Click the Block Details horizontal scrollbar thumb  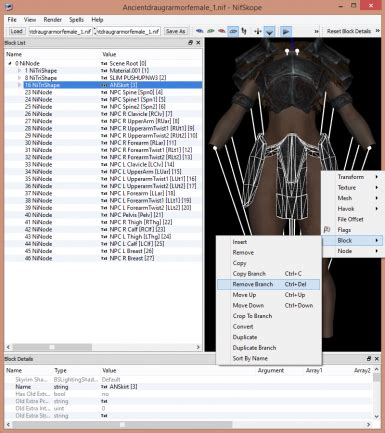click(122, 424)
